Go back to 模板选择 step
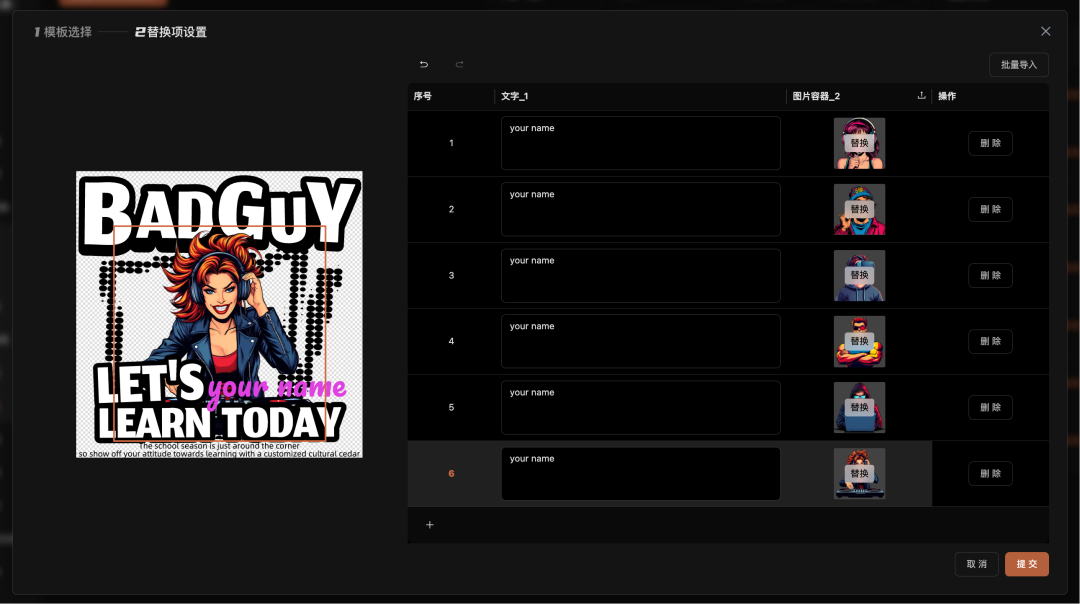The height and width of the screenshot is (604, 1080). click(x=63, y=32)
